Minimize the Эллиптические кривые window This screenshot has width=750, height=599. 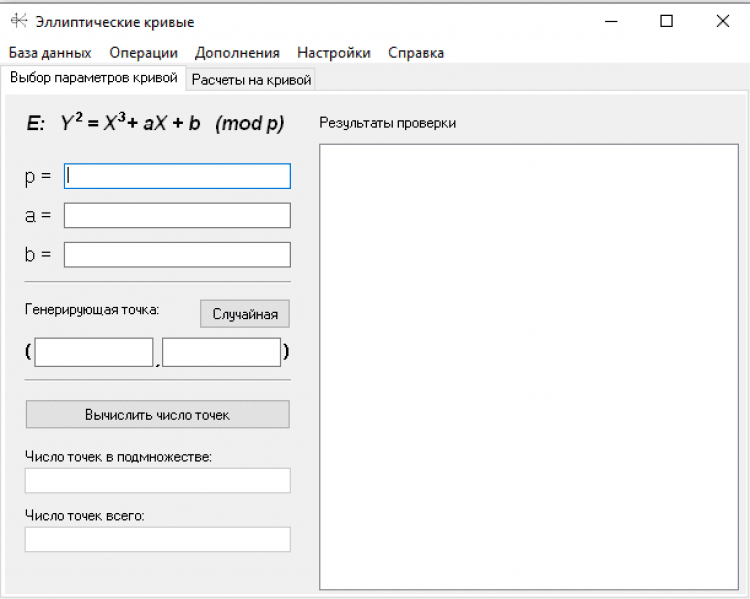[610, 21]
